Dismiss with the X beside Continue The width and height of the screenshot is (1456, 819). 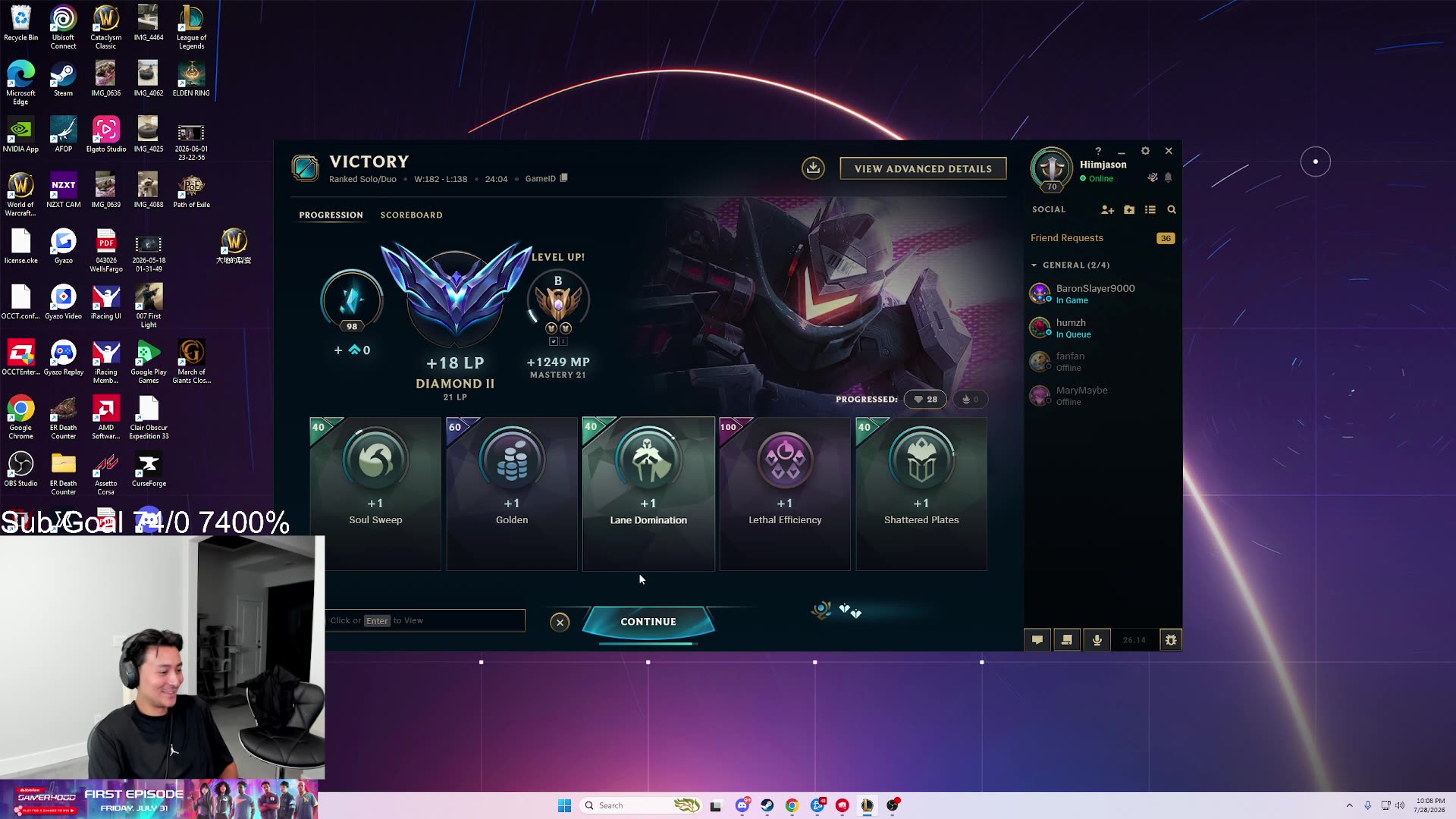pyautogui.click(x=560, y=622)
